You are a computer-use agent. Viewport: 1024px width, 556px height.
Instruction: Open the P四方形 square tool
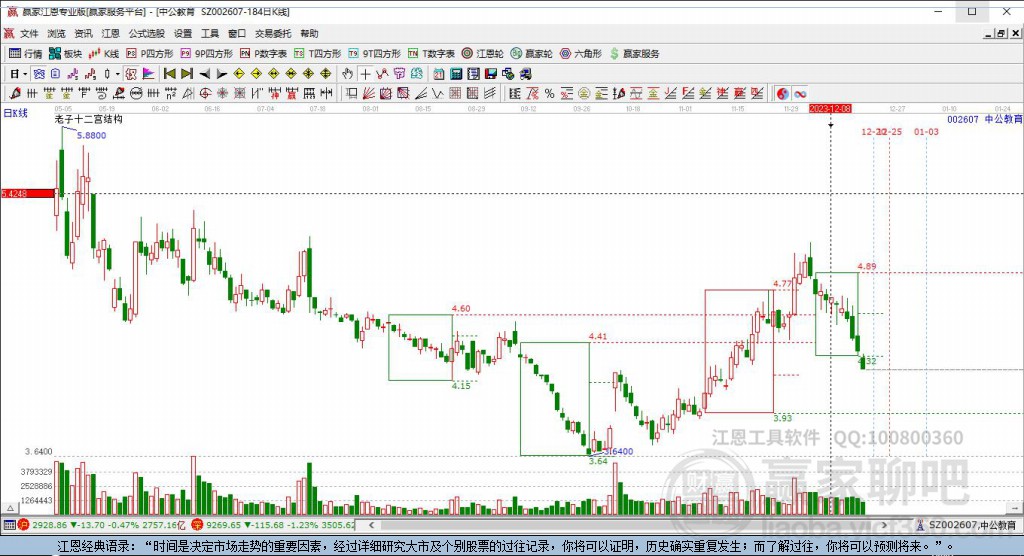tap(150, 54)
